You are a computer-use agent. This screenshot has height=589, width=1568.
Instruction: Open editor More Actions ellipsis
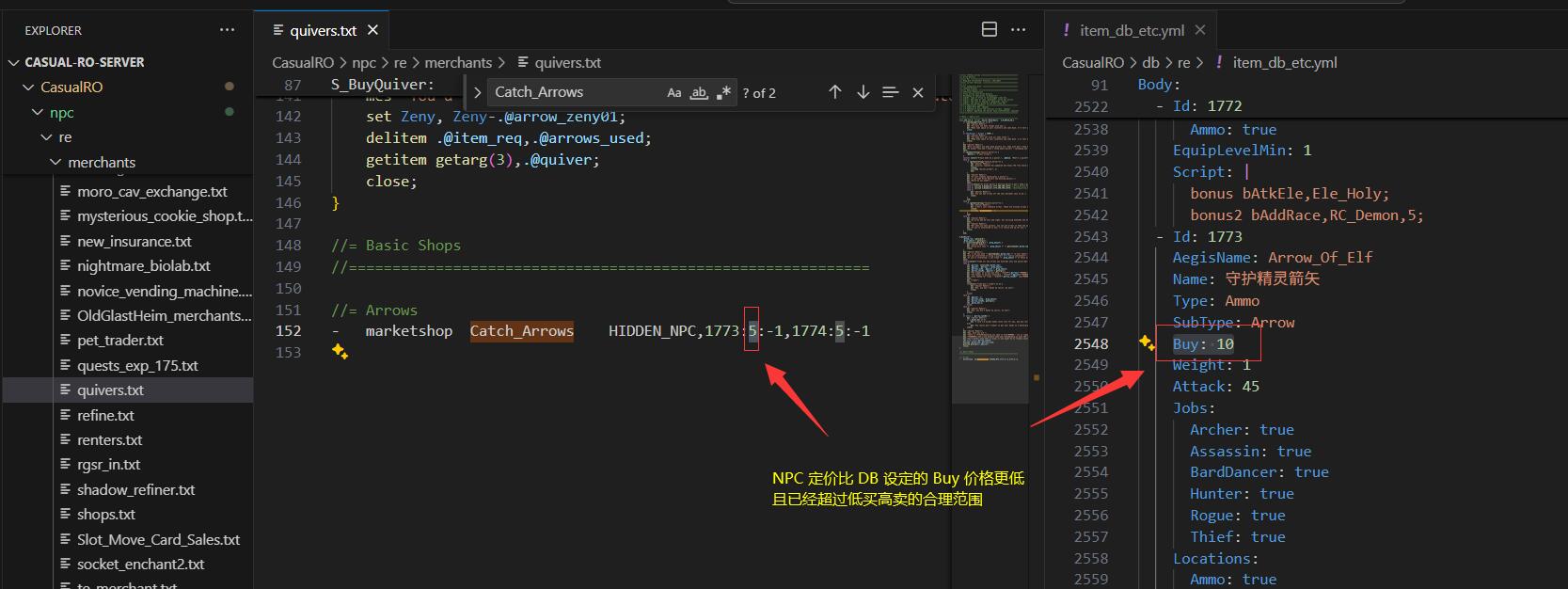[1018, 30]
